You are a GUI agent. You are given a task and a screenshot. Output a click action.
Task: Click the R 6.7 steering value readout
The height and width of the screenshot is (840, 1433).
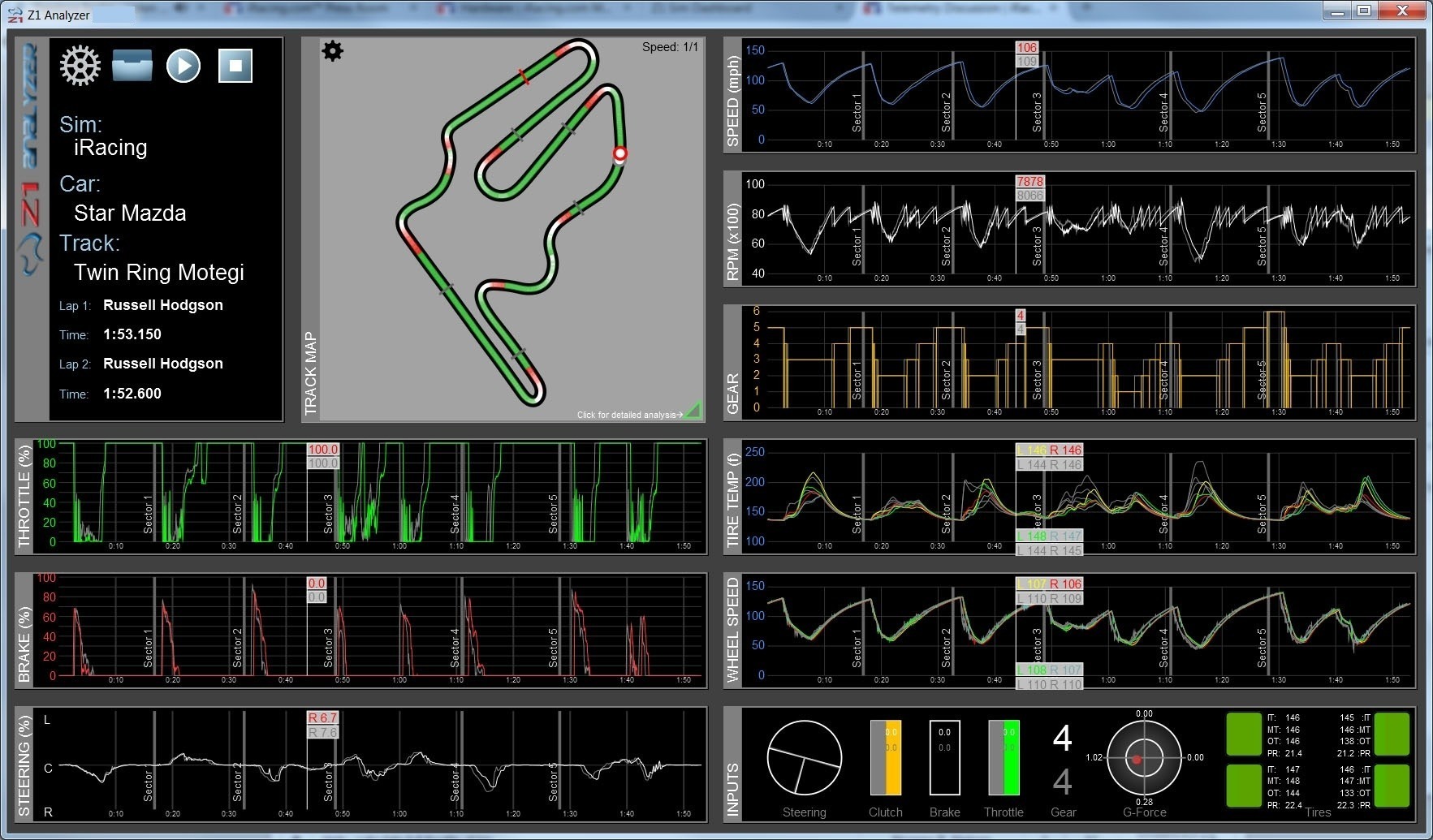coord(322,718)
